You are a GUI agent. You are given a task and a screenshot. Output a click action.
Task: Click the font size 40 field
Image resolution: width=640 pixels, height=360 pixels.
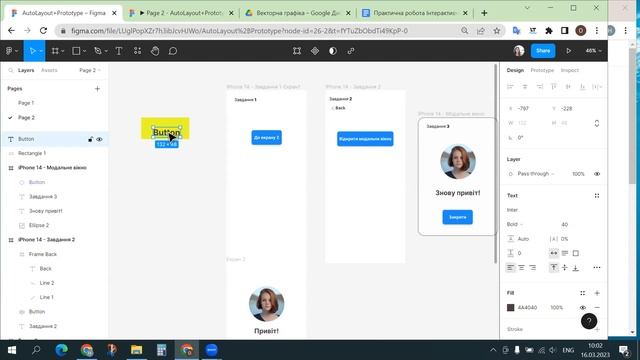coord(565,224)
